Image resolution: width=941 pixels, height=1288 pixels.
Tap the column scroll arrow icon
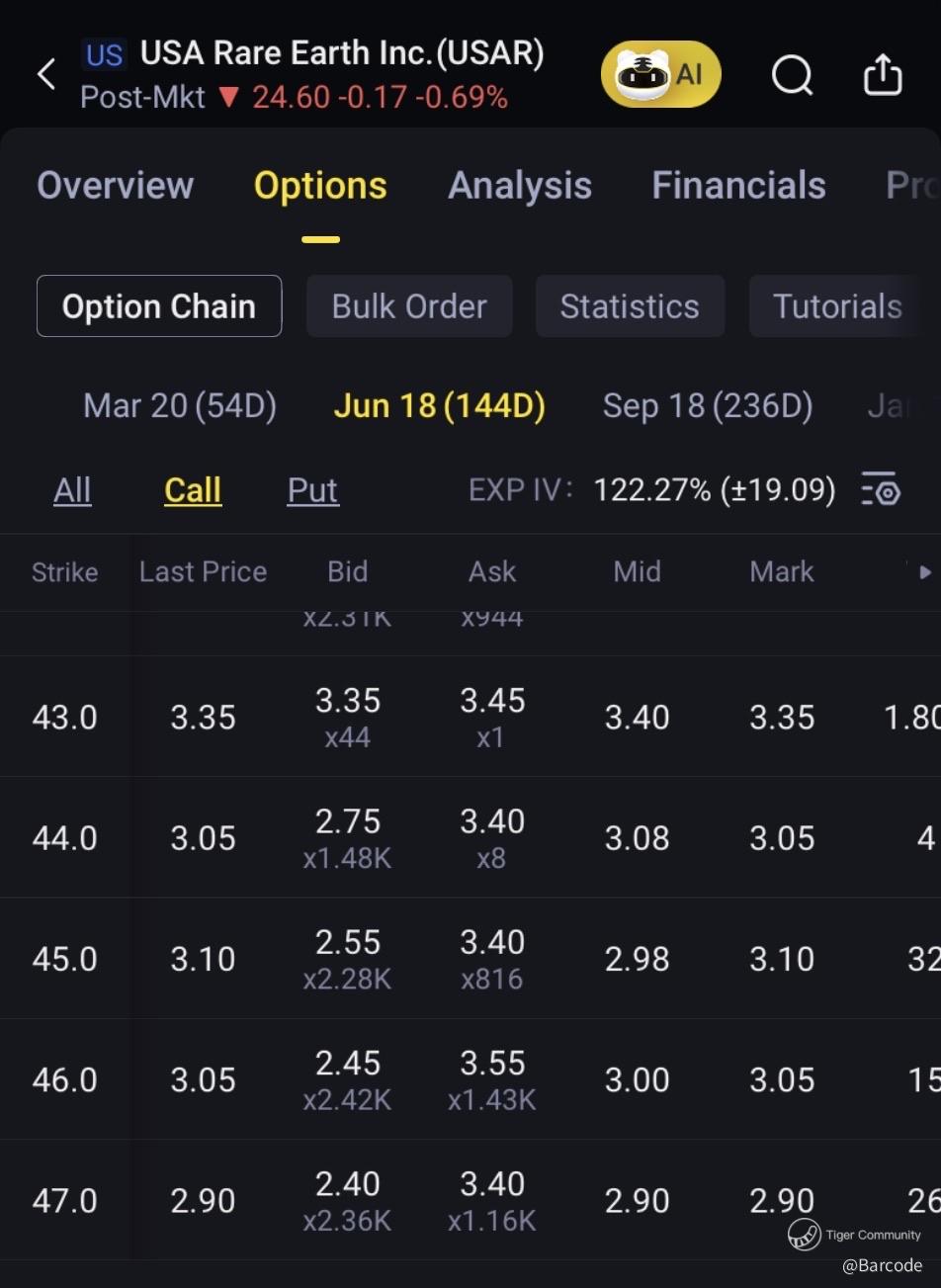924,571
